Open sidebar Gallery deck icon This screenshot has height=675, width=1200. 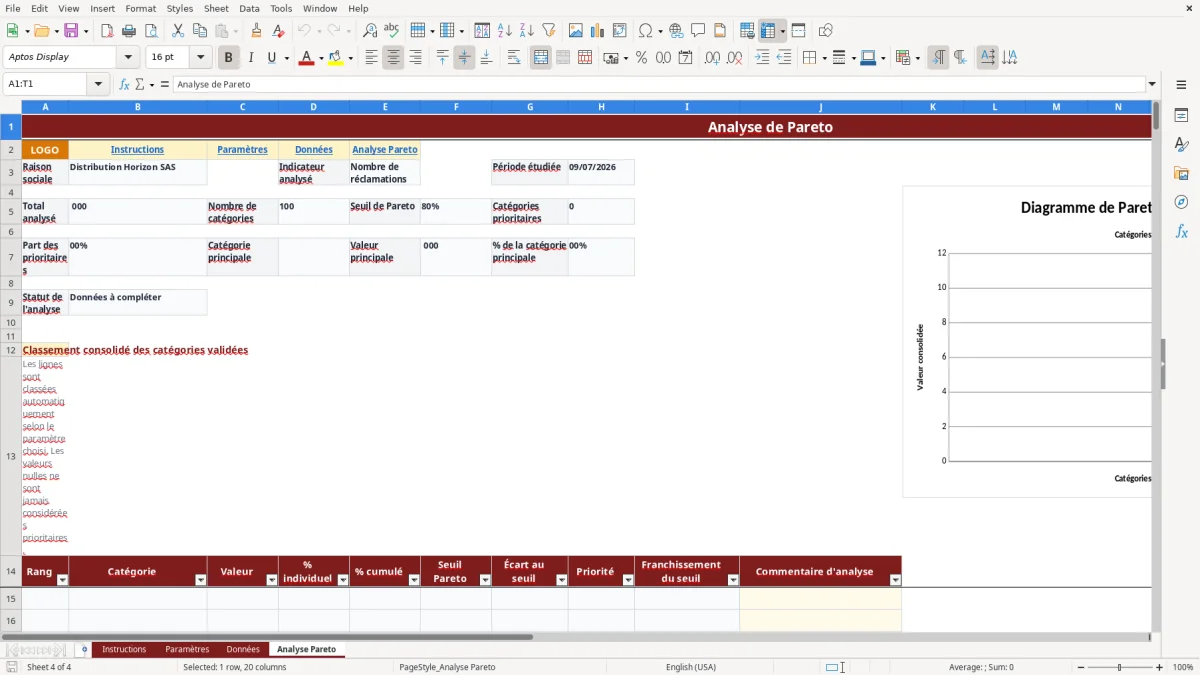(1181, 173)
